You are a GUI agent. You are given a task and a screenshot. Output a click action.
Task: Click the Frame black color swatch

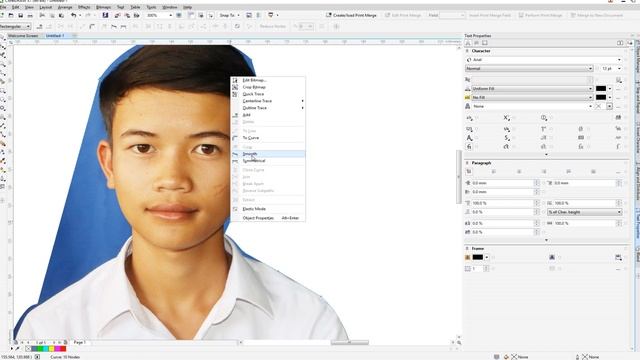478,257
